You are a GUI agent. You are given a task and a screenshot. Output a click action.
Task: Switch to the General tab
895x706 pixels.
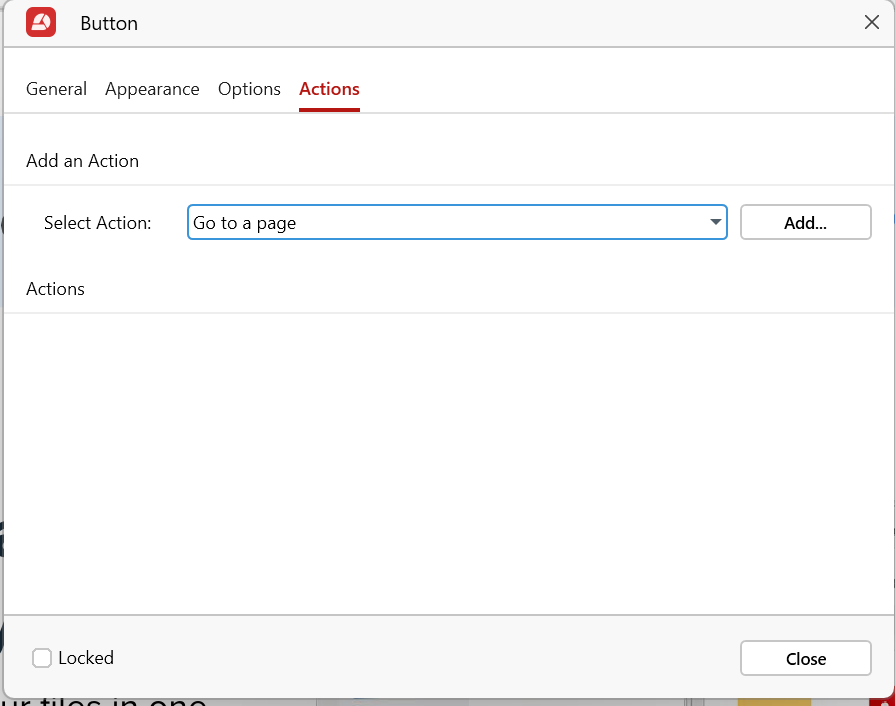click(x=56, y=89)
